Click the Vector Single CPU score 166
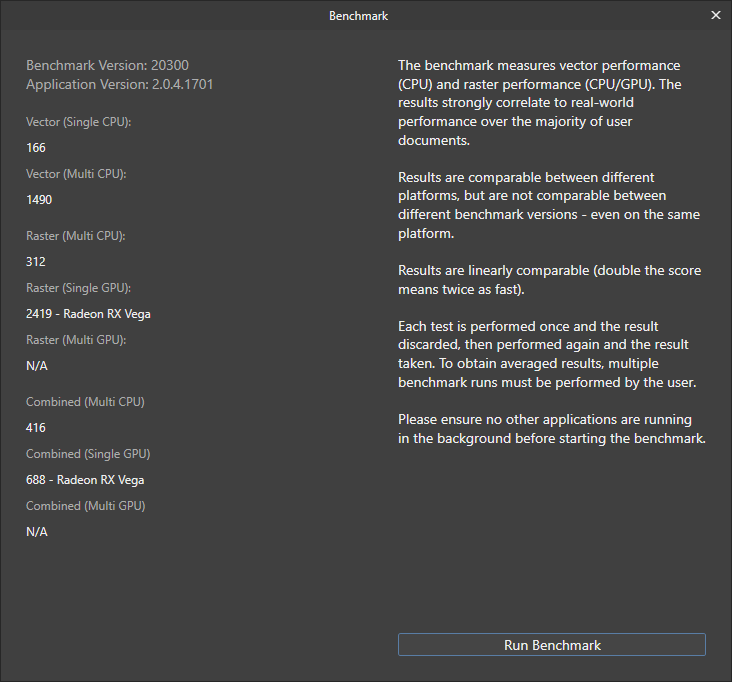 click(36, 148)
